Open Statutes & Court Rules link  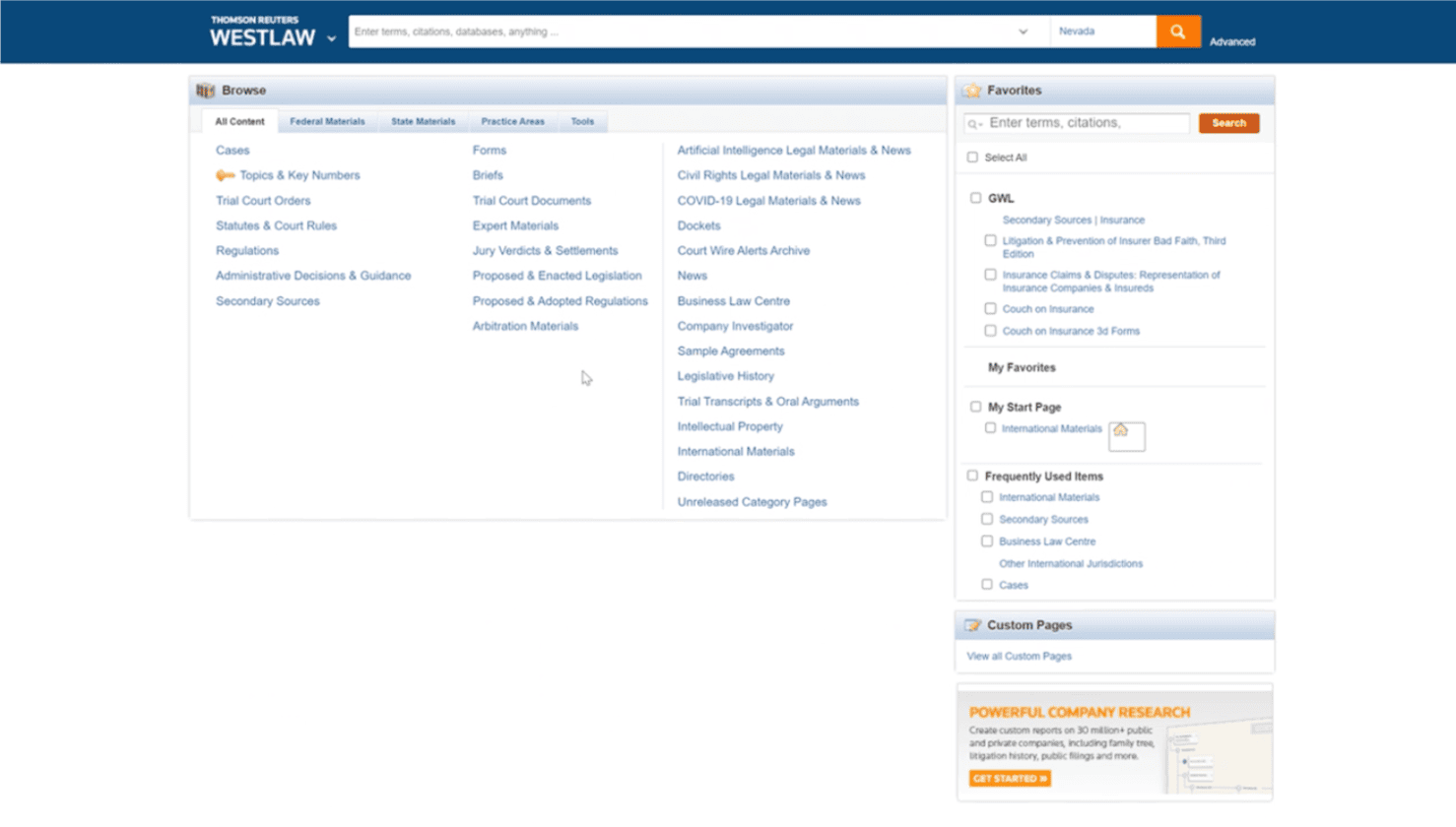276,225
